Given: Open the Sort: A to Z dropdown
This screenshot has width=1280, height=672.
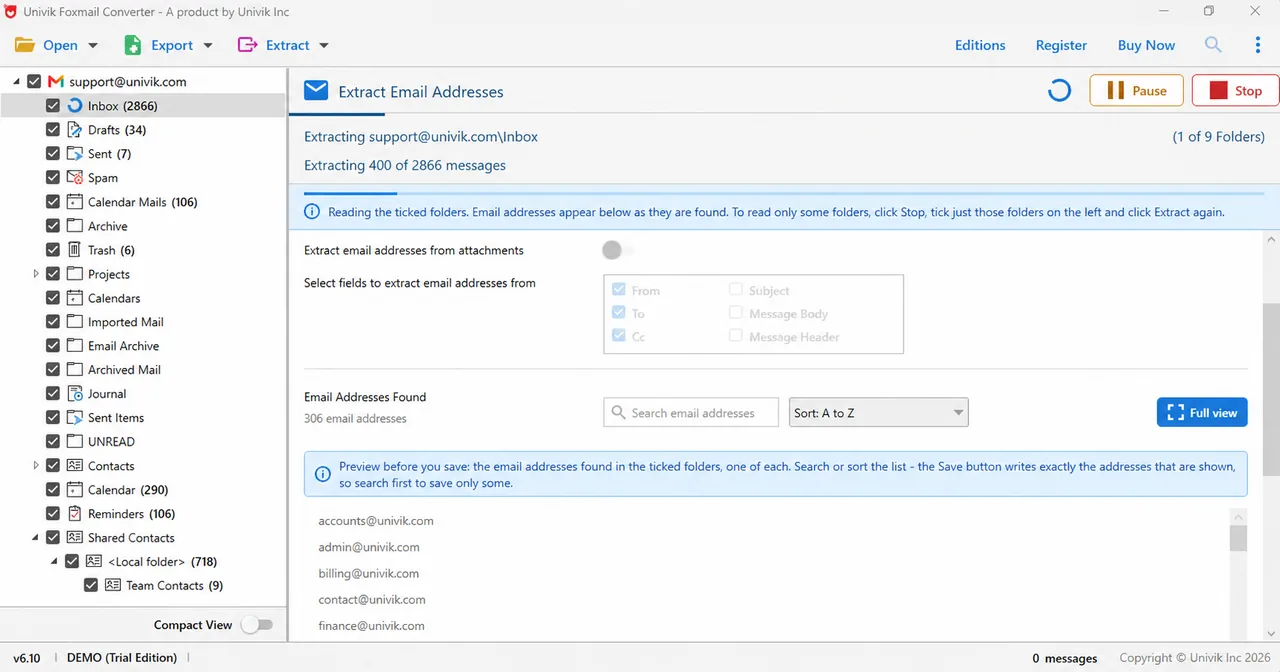Looking at the screenshot, I should [x=879, y=413].
